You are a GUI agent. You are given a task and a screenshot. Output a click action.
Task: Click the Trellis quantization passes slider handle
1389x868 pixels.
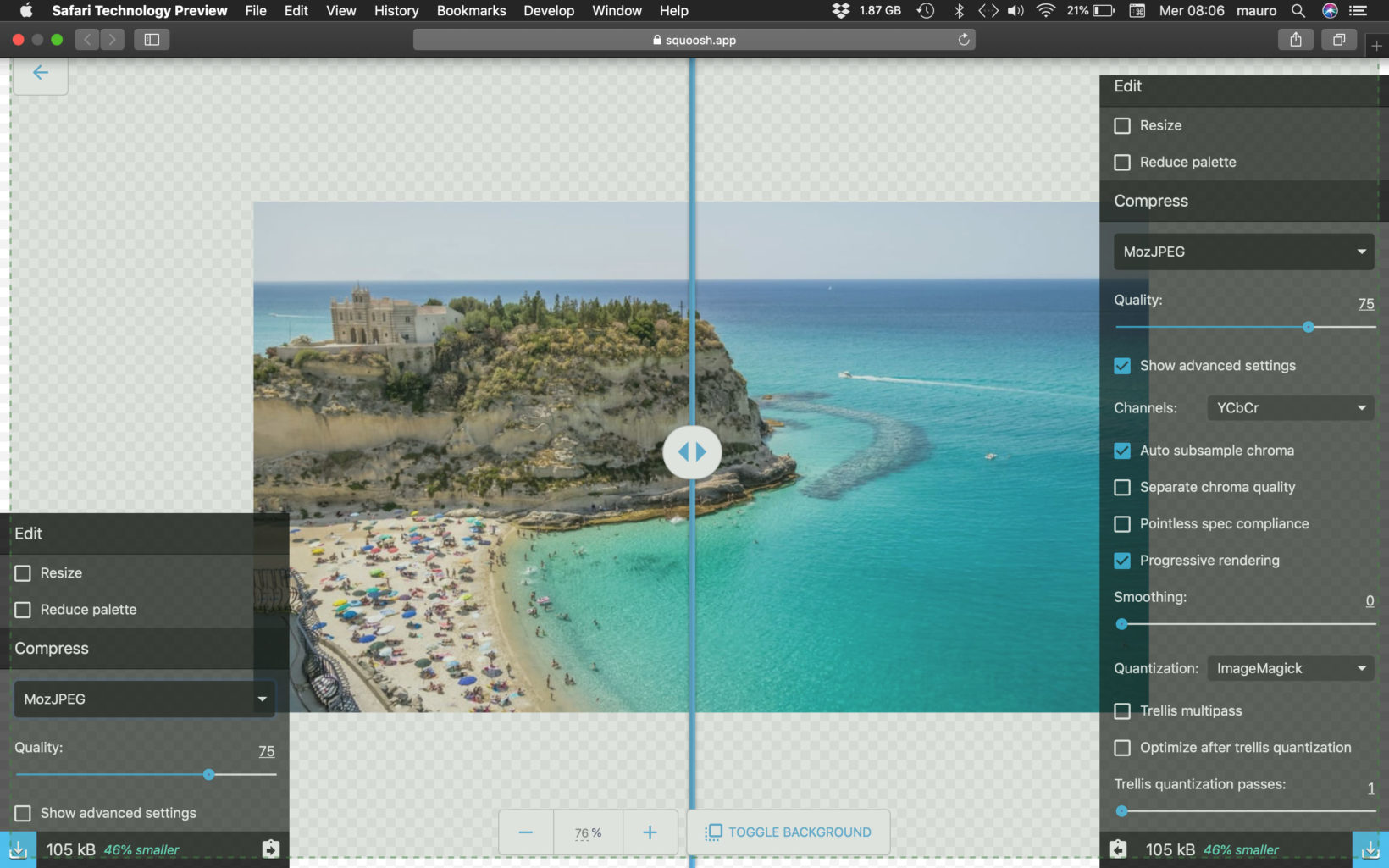[1122, 811]
